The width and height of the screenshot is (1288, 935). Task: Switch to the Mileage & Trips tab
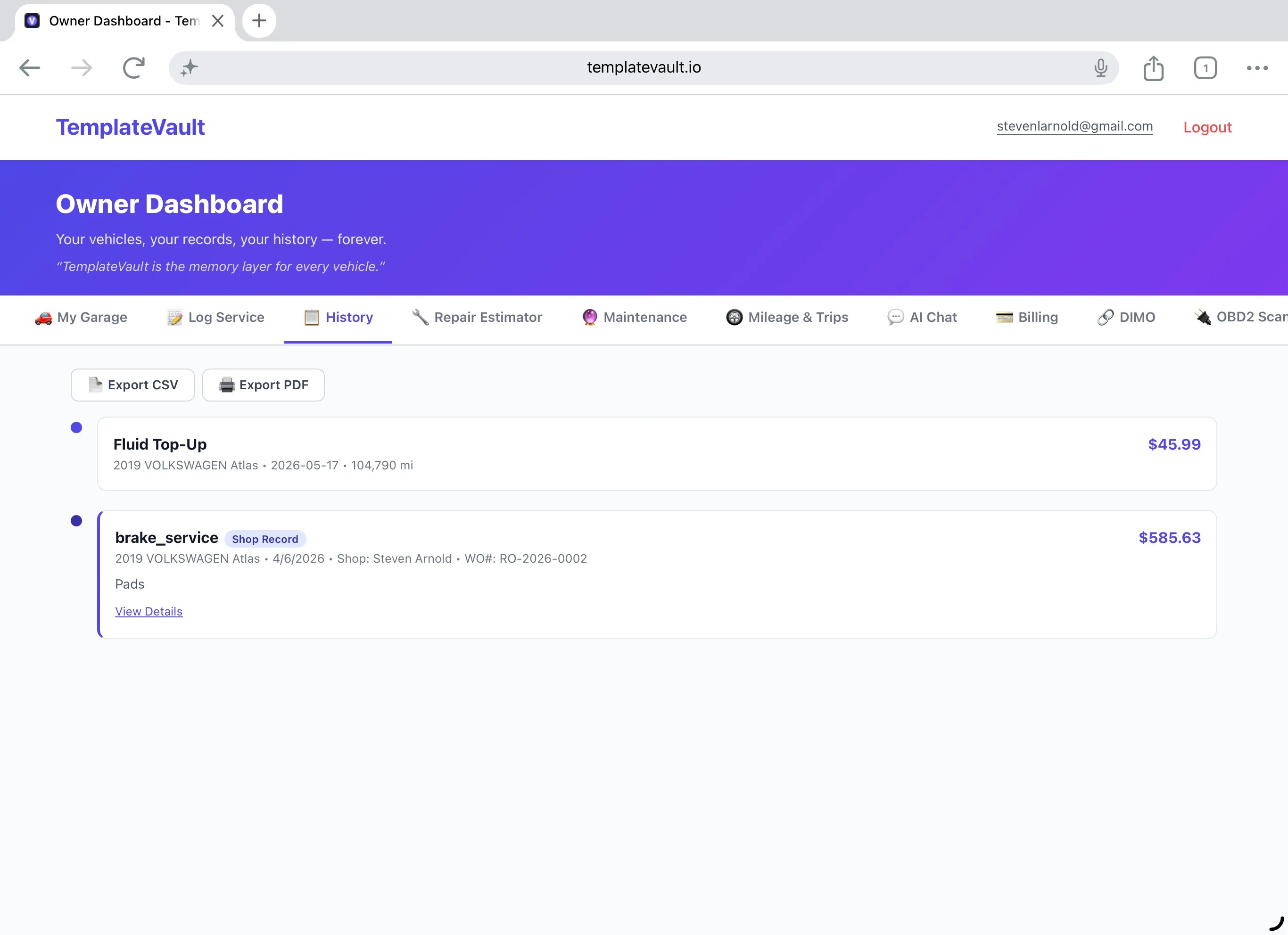tap(787, 317)
